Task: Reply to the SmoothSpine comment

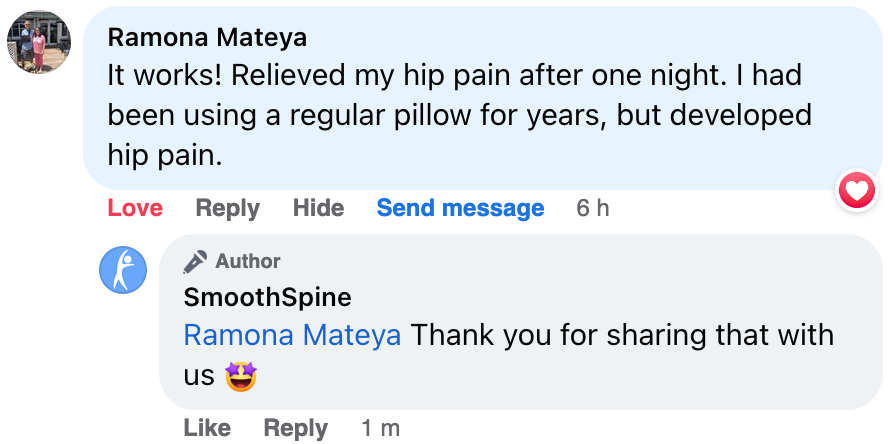Action: click(295, 428)
